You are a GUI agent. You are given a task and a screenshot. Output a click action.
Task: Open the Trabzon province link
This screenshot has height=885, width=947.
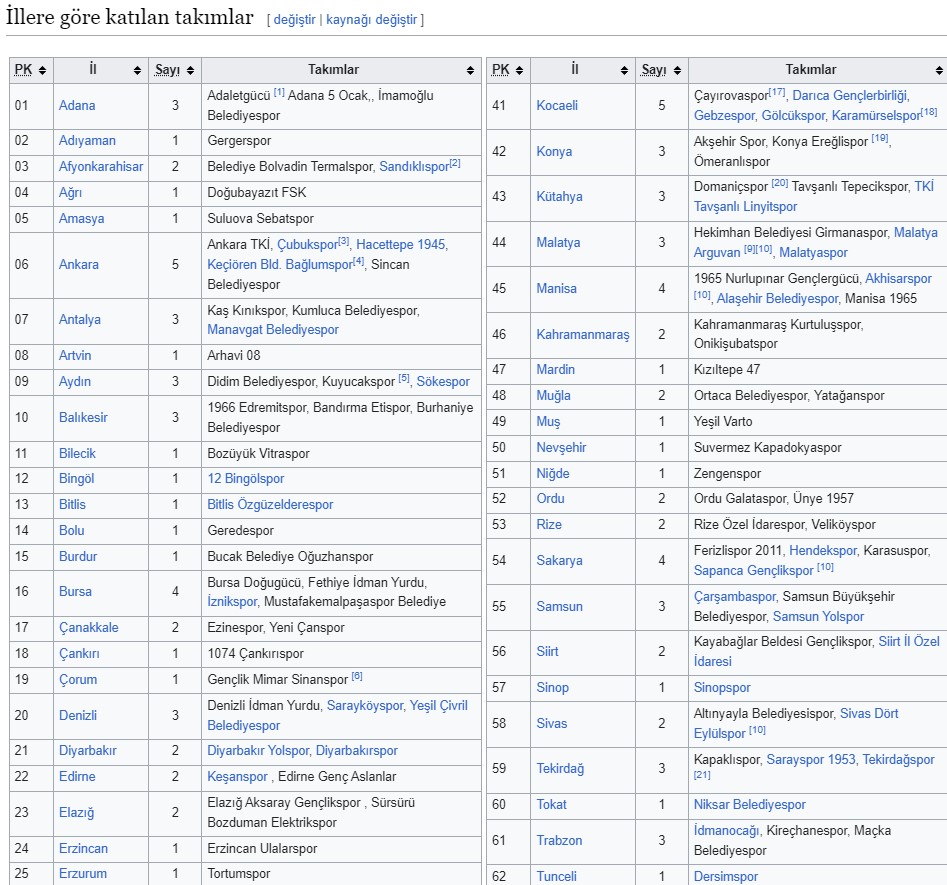point(559,840)
